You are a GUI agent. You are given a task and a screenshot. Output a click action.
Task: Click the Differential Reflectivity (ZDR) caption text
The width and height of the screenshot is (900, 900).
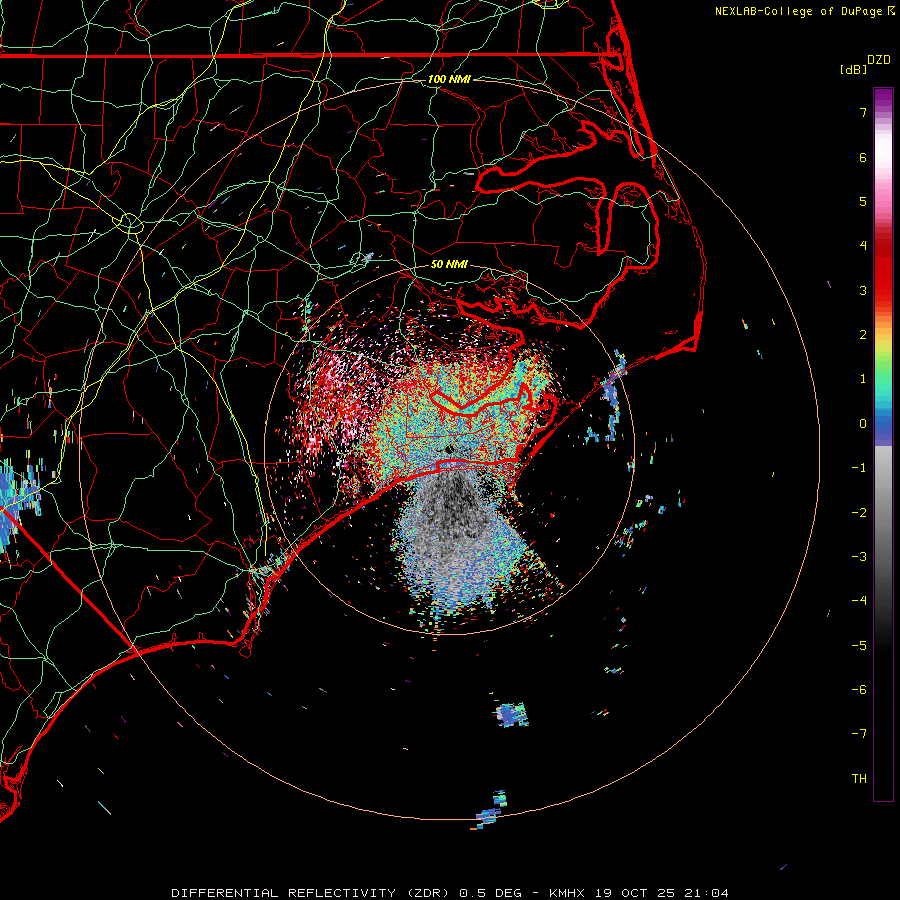(x=313, y=893)
